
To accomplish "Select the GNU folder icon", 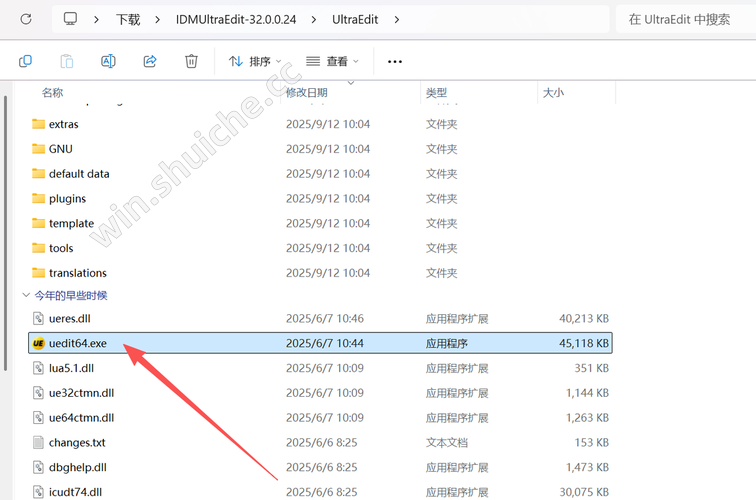I will 38,149.
